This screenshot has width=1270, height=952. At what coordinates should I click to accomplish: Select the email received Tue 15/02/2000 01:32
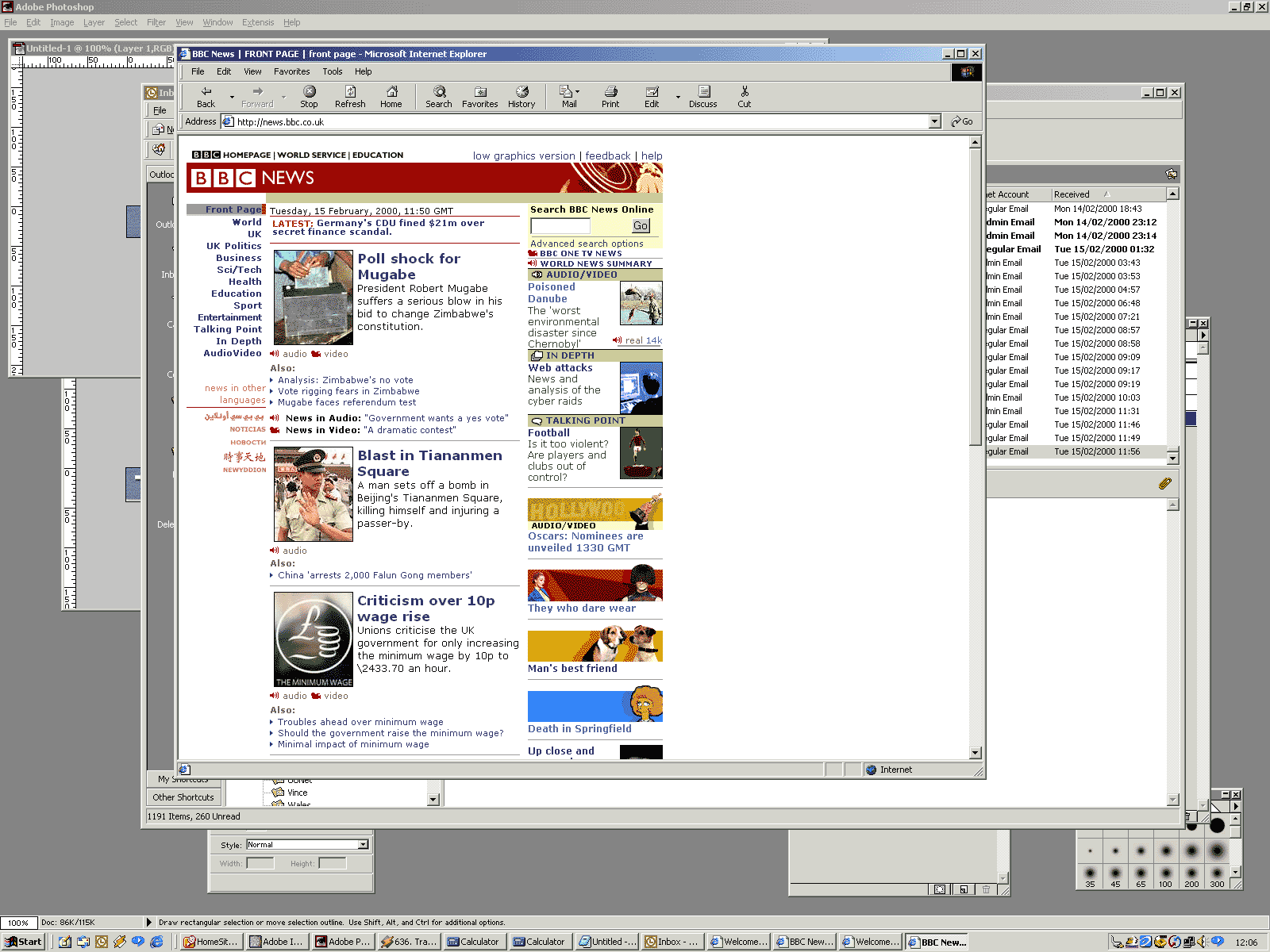[x=1076, y=249]
